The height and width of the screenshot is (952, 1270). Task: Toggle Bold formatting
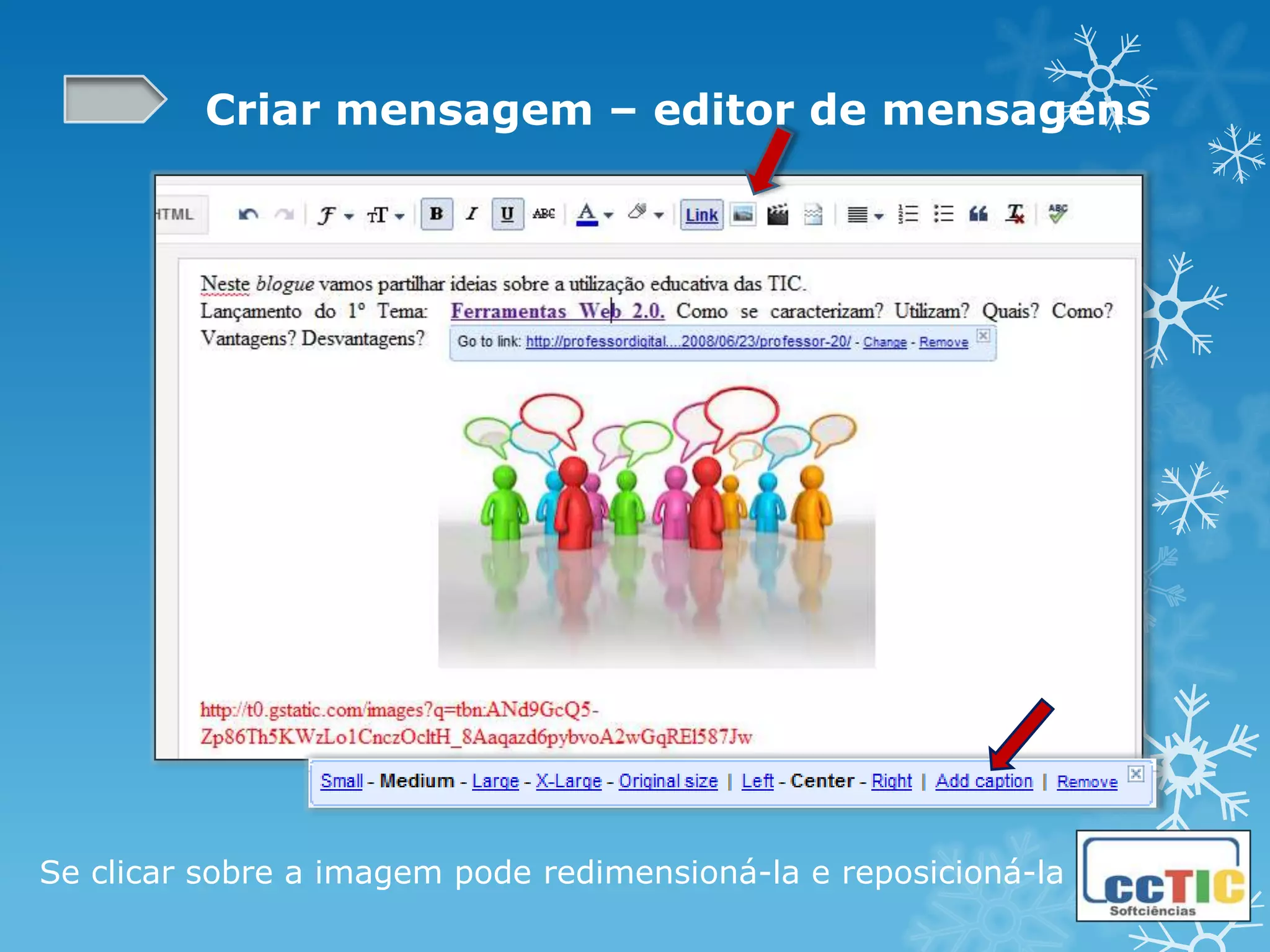tap(437, 214)
